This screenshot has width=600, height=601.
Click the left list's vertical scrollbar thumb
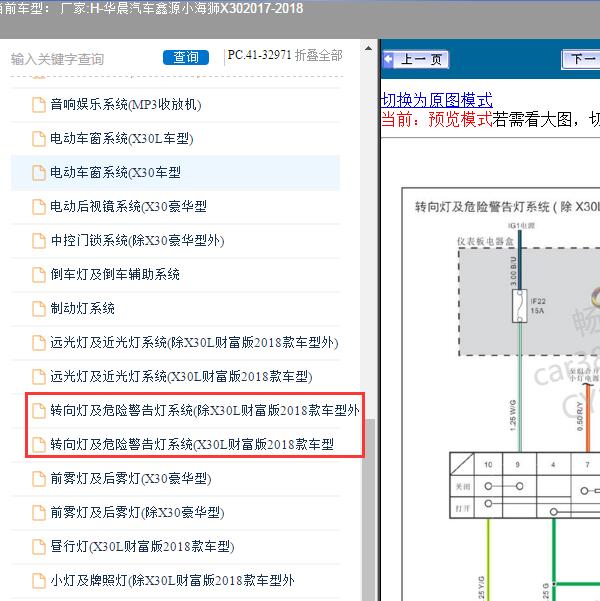(x=370, y=510)
